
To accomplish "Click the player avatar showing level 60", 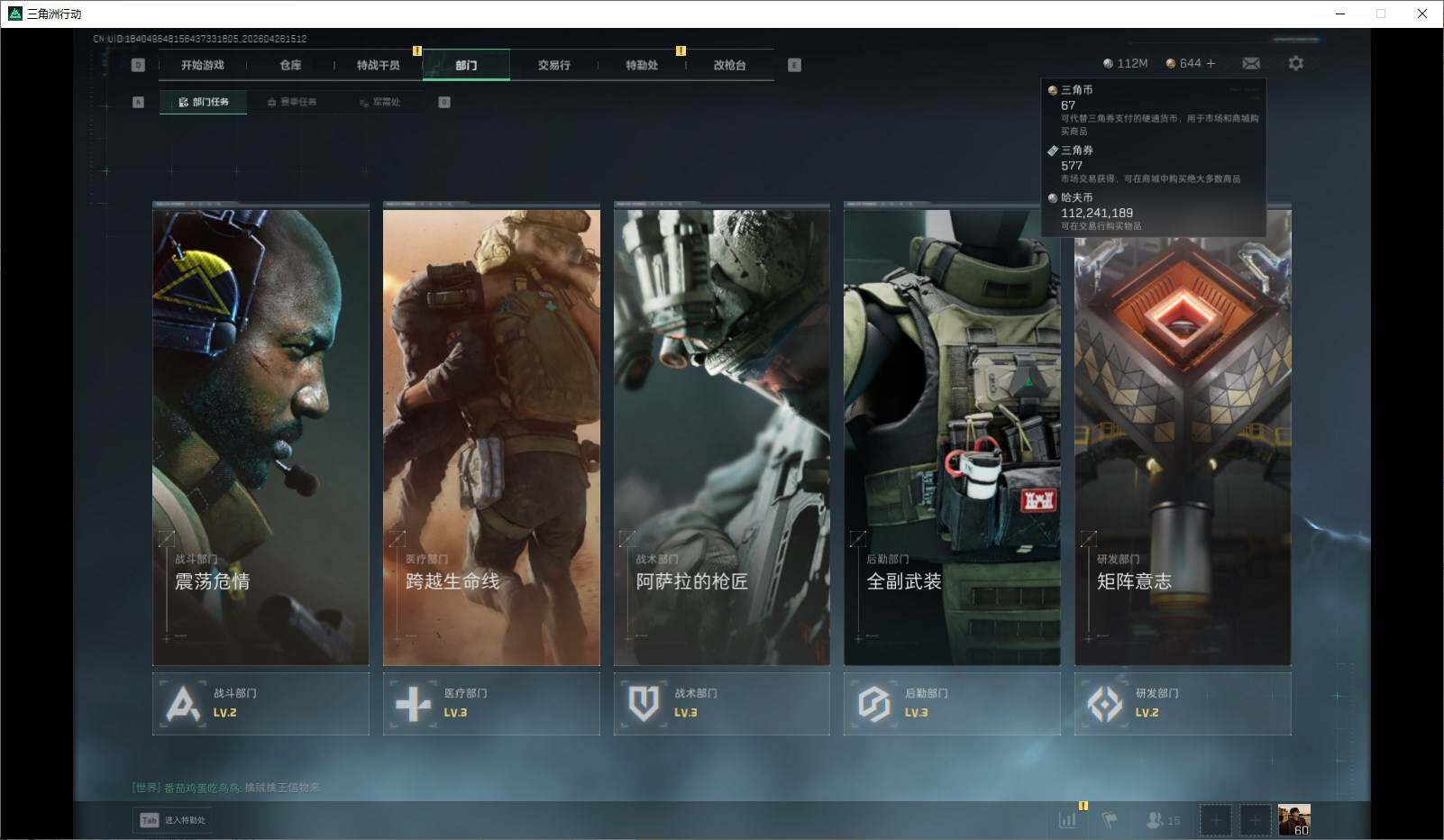I will pyautogui.click(x=1293, y=819).
